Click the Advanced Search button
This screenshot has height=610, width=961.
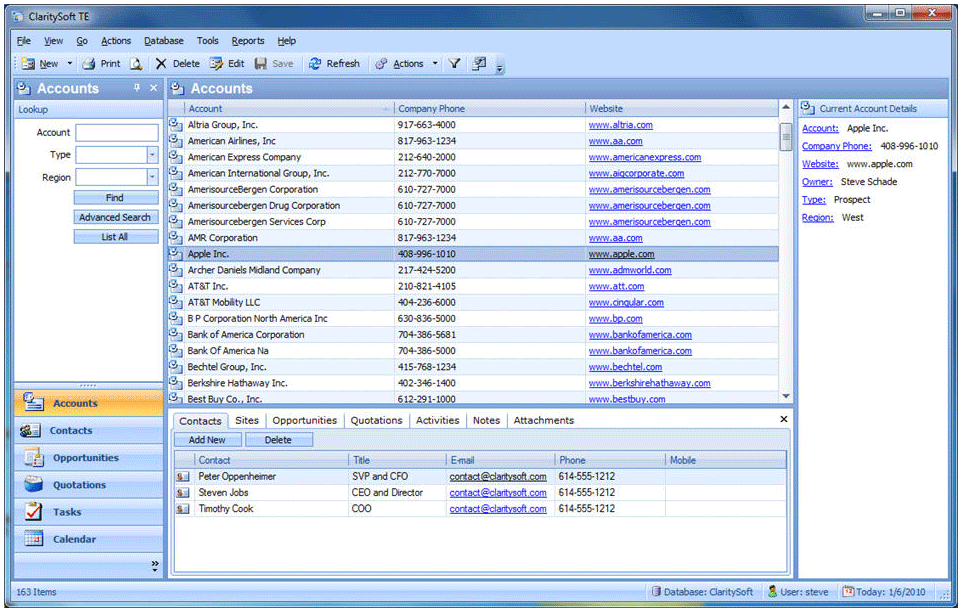pyautogui.click(x=115, y=217)
